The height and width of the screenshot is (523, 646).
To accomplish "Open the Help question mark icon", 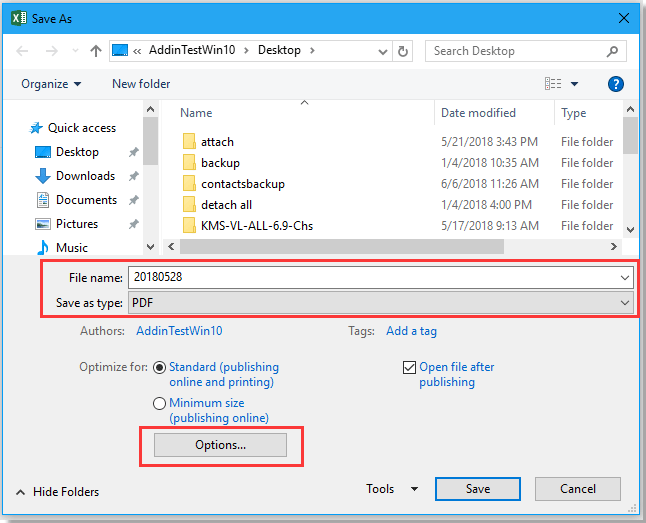I will point(616,84).
